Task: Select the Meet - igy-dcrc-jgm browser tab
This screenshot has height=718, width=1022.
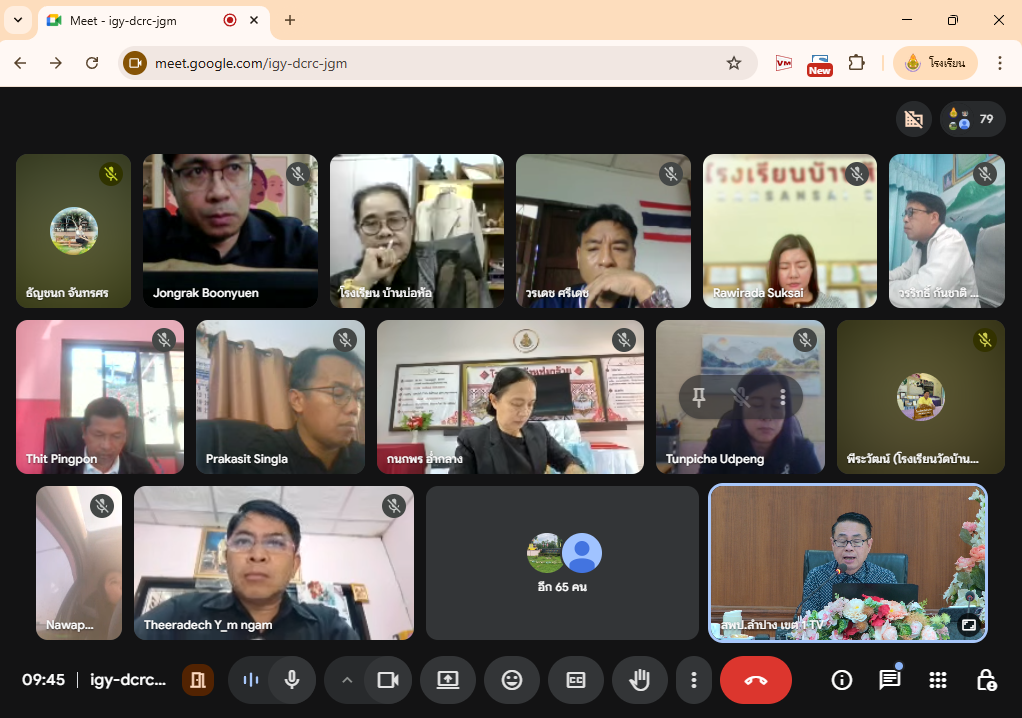Action: 140,20
